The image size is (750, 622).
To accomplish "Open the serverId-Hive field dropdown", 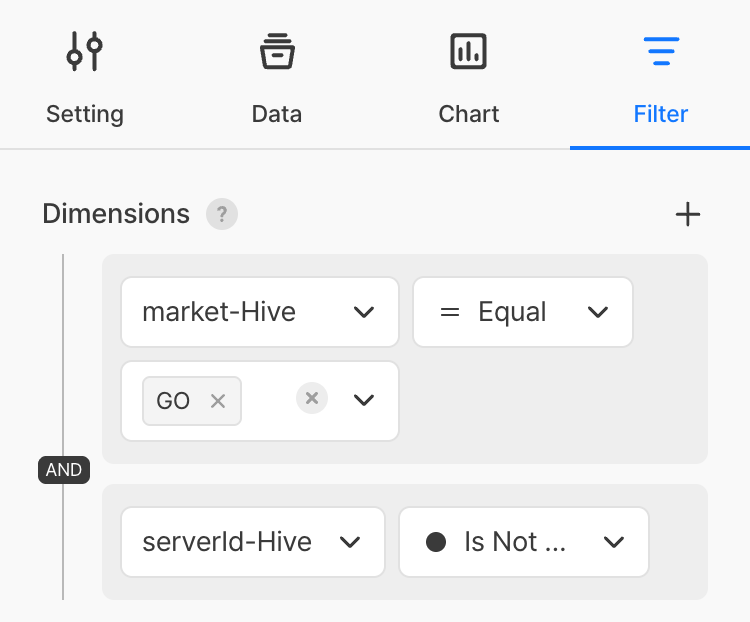I will [252, 542].
